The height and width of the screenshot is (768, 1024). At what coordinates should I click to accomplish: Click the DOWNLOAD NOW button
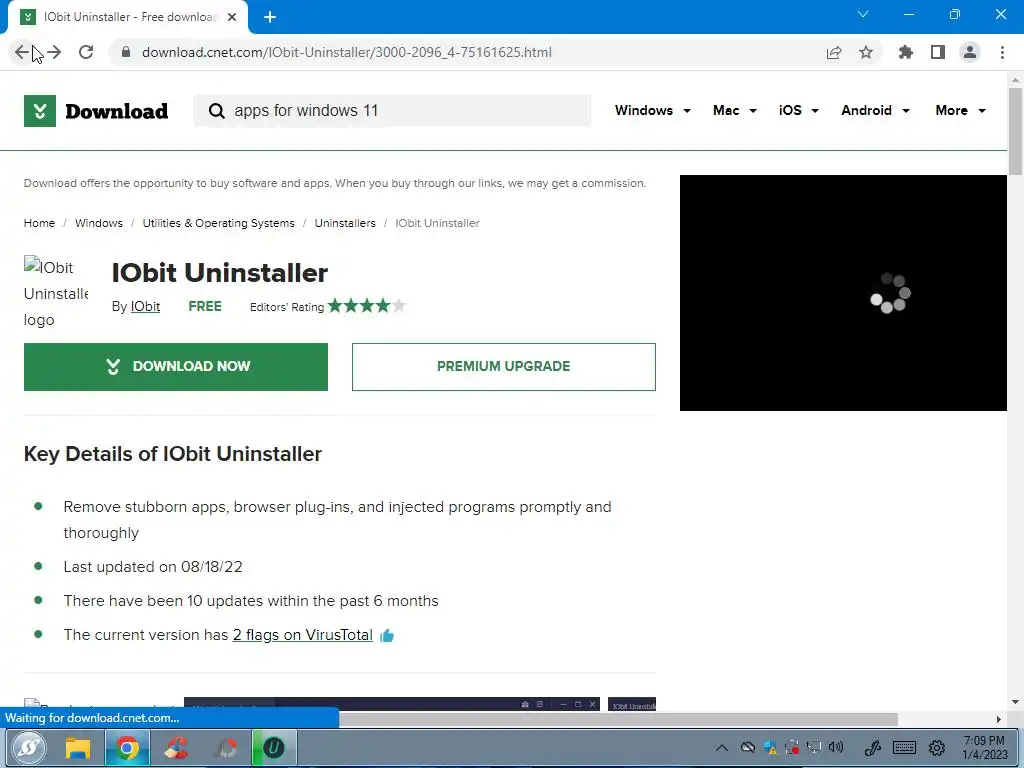tap(176, 367)
